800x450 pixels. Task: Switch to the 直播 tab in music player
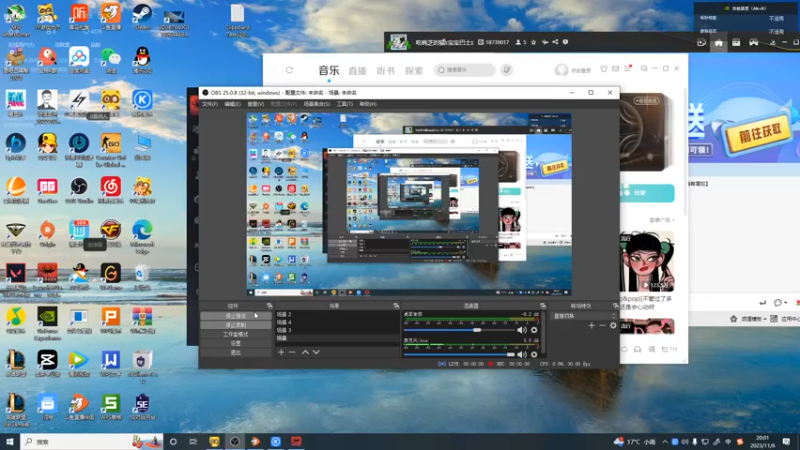coord(357,71)
